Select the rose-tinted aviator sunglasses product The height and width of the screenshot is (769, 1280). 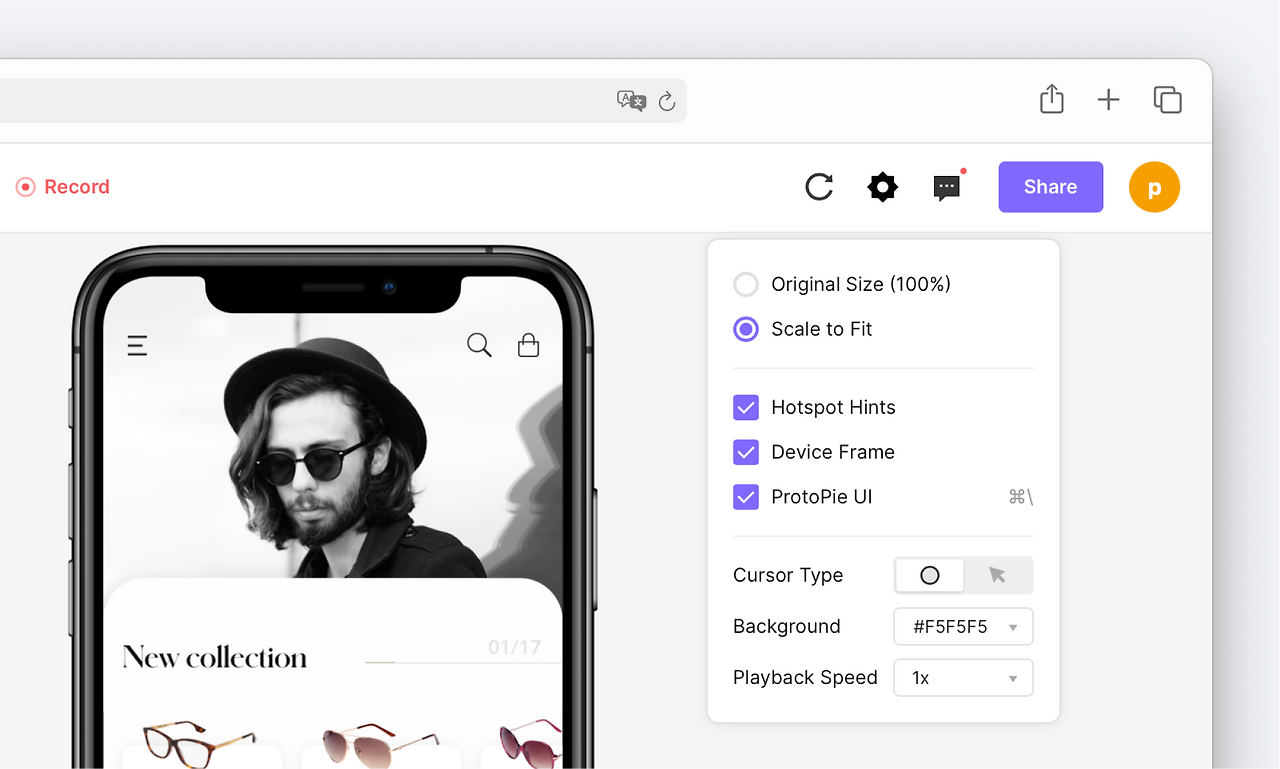[380, 744]
